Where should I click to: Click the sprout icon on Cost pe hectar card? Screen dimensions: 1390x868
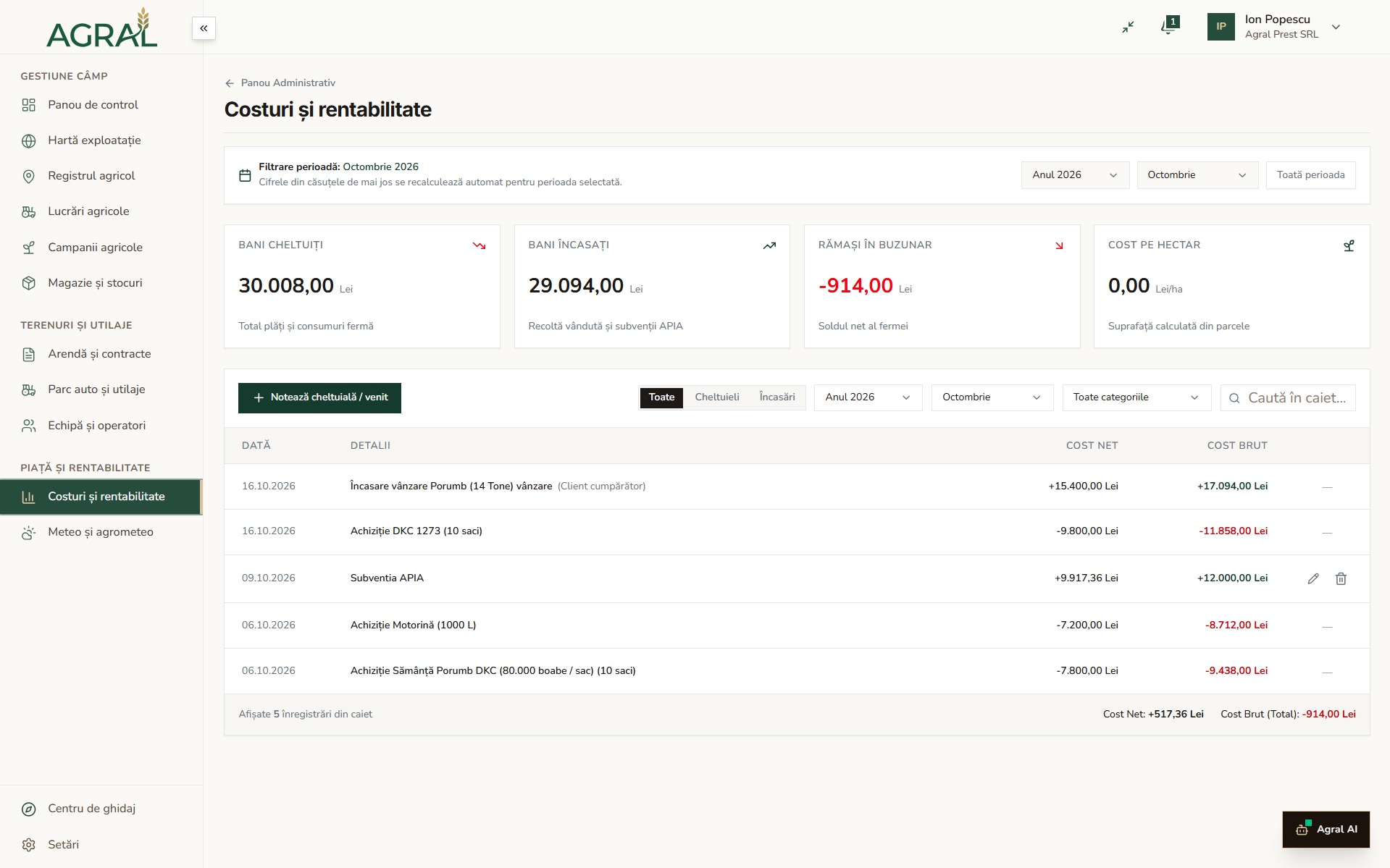pyautogui.click(x=1349, y=245)
